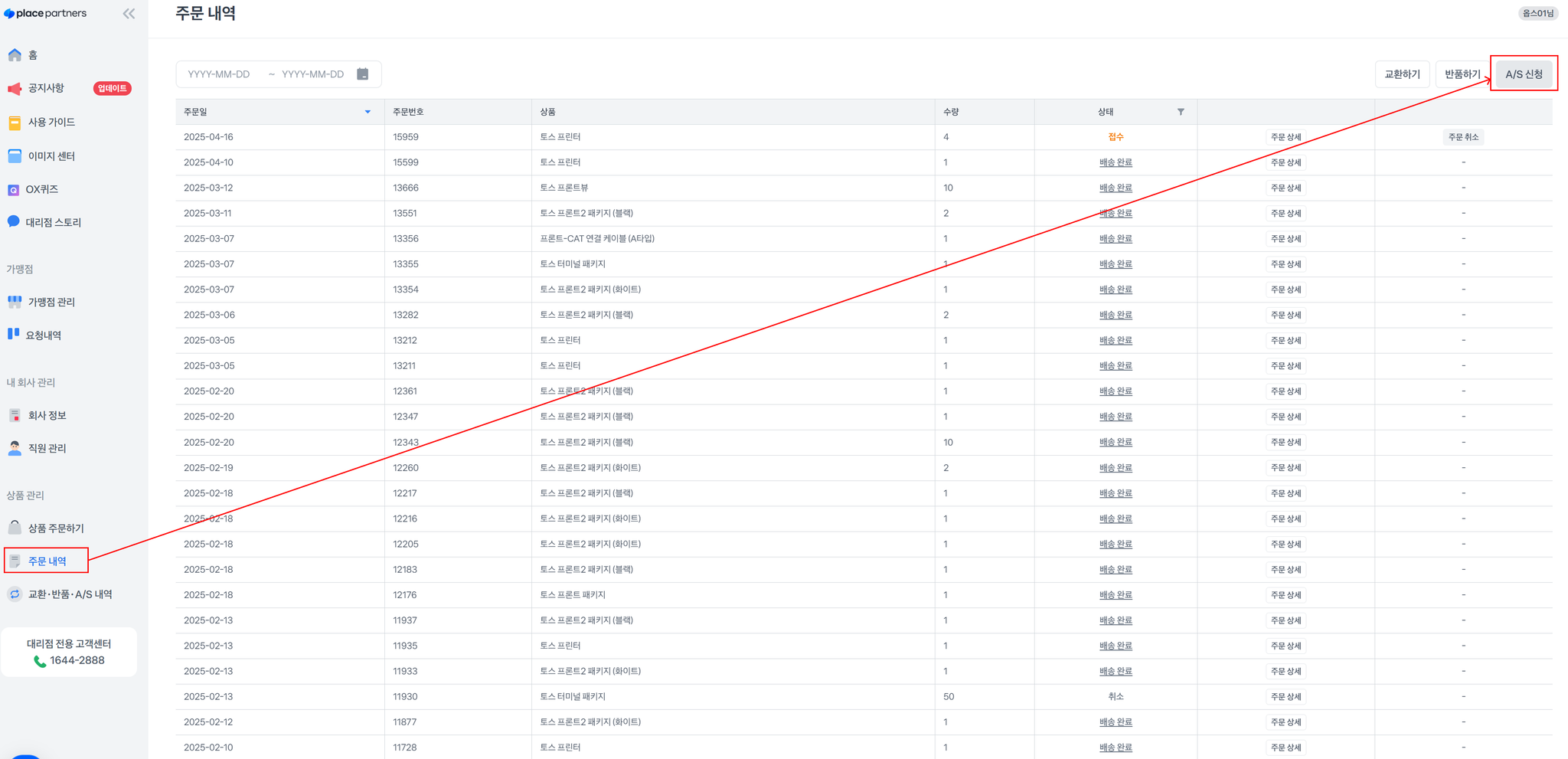Click the 대리점 스토리 speech bubble icon
Image resolution: width=1568 pixels, height=759 pixels.
tap(13, 222)
